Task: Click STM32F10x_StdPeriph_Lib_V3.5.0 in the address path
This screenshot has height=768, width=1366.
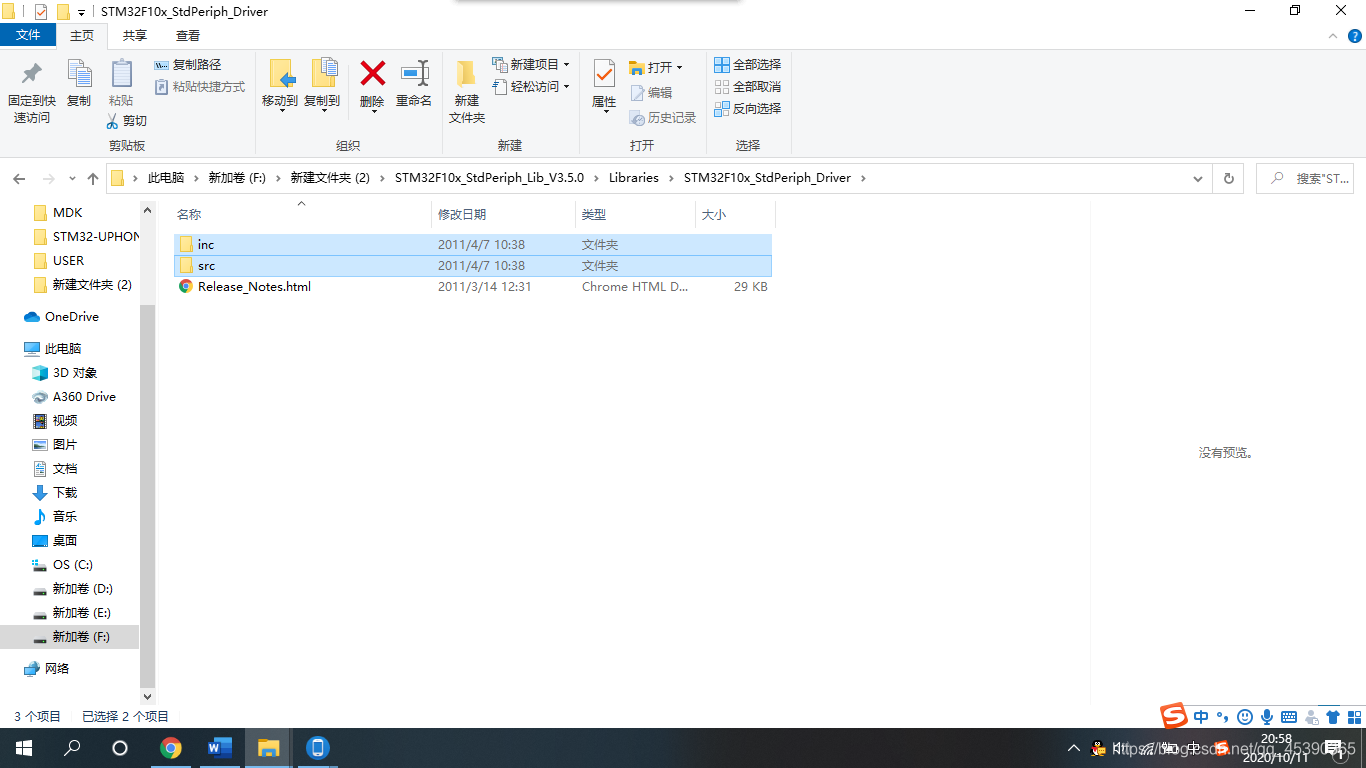Action: click(489, 178)
